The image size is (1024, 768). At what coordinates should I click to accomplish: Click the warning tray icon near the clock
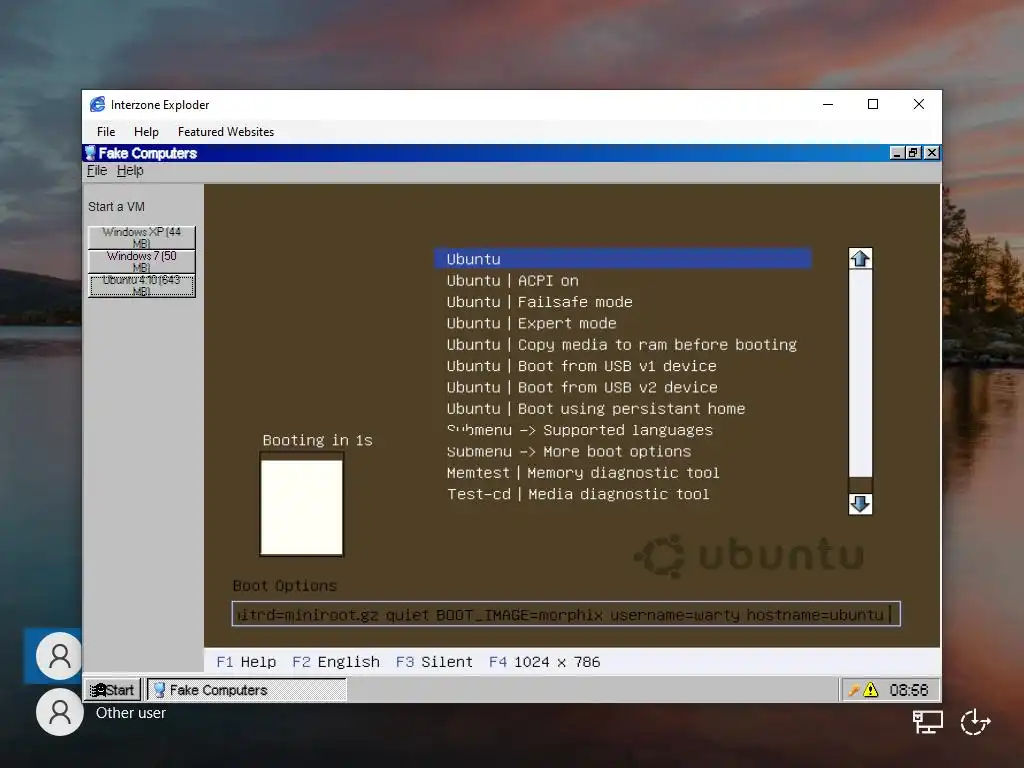(871, 690)
